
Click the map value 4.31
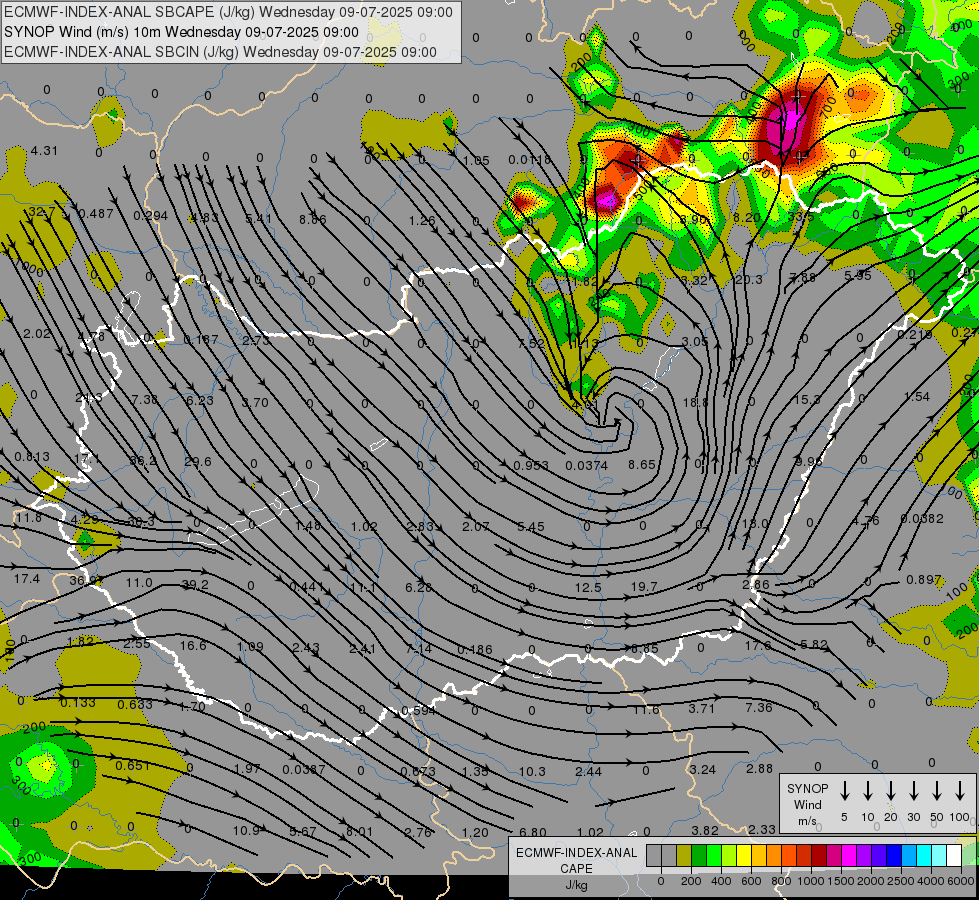pyautogui.click(x=44, y=151)
